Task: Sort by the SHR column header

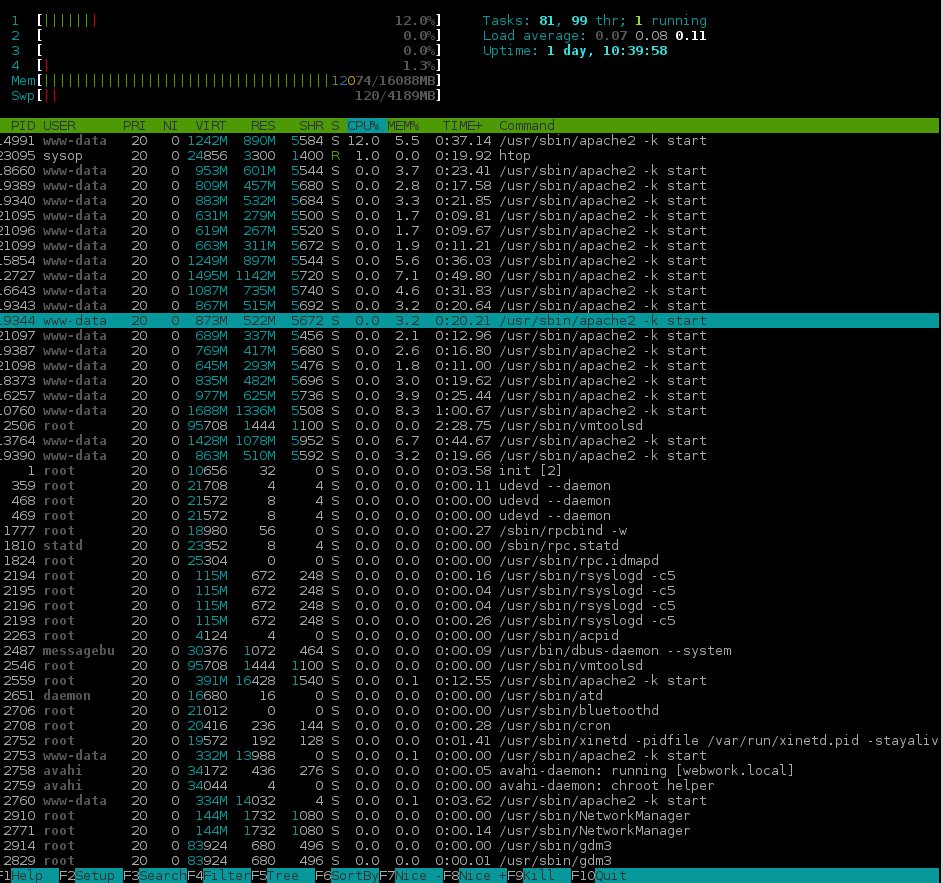Action: 312,126
